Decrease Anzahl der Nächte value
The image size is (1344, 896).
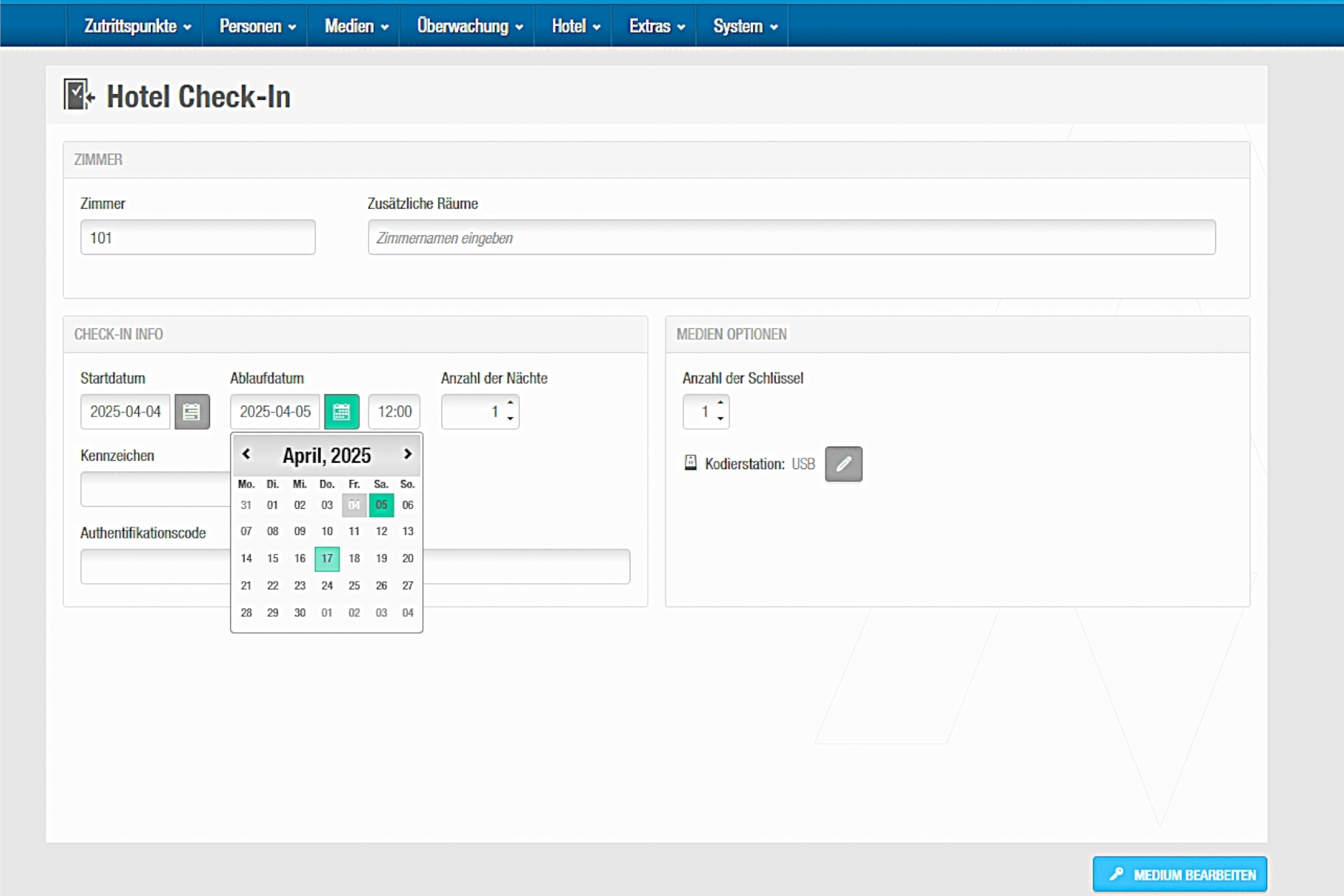tap(510, 419)
